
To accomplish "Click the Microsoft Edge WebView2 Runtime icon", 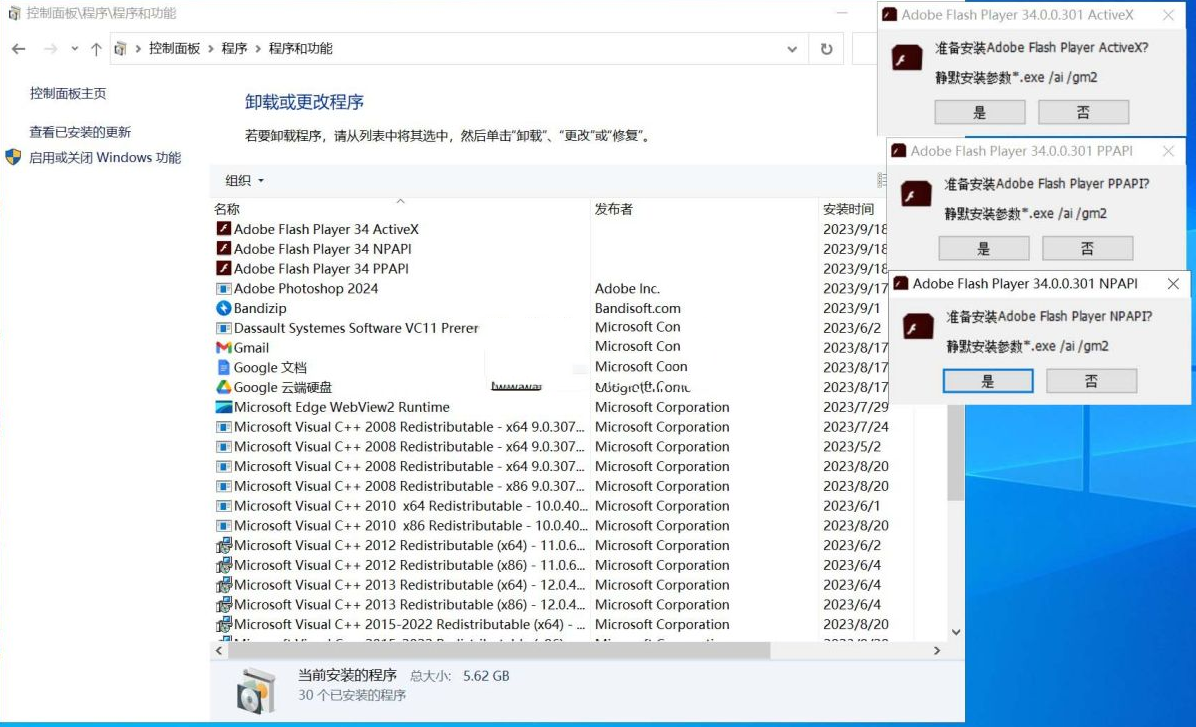I will point(223,407).
